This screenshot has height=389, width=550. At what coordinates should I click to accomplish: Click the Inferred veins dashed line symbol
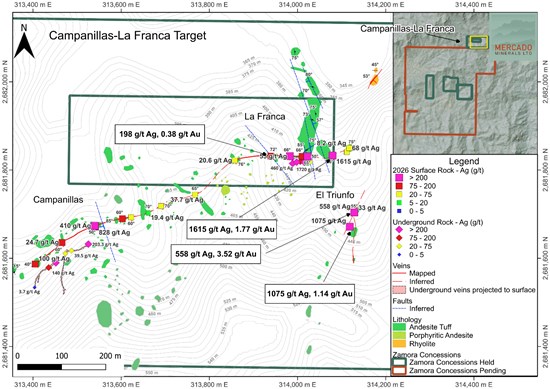pyautogui.click(x=399, y=281)
